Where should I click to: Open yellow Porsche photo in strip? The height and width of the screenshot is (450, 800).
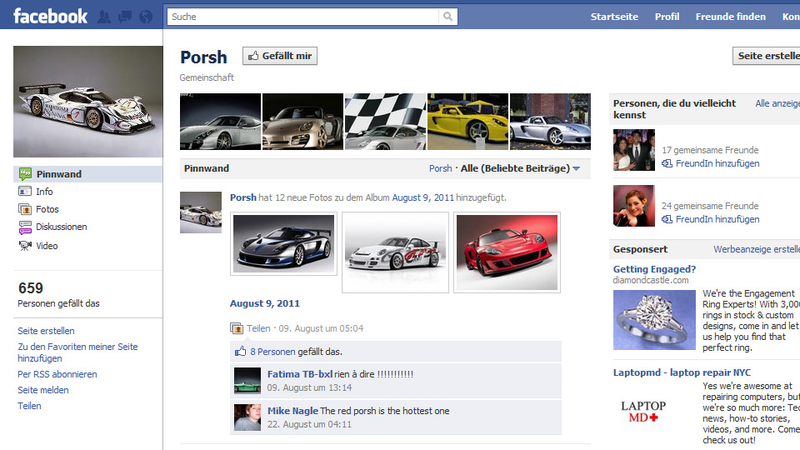pos(468,121)
